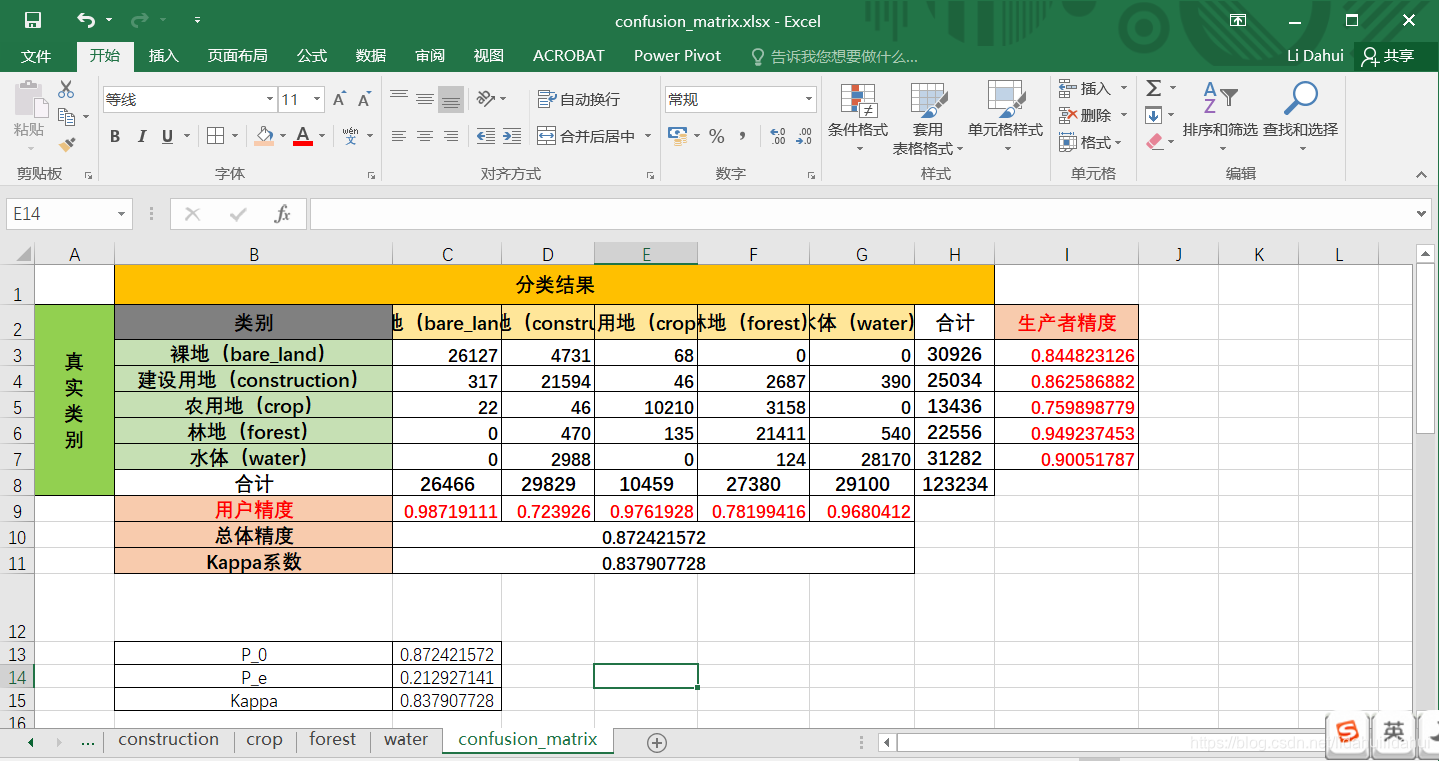Image resolution: width=1439 pixels, height=761 pixels.
Task: Open the font name dropdown
Action: [270, 99]
